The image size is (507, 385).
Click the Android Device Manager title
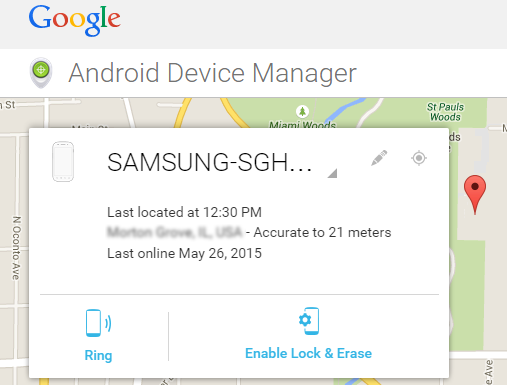tap(213, 73)
